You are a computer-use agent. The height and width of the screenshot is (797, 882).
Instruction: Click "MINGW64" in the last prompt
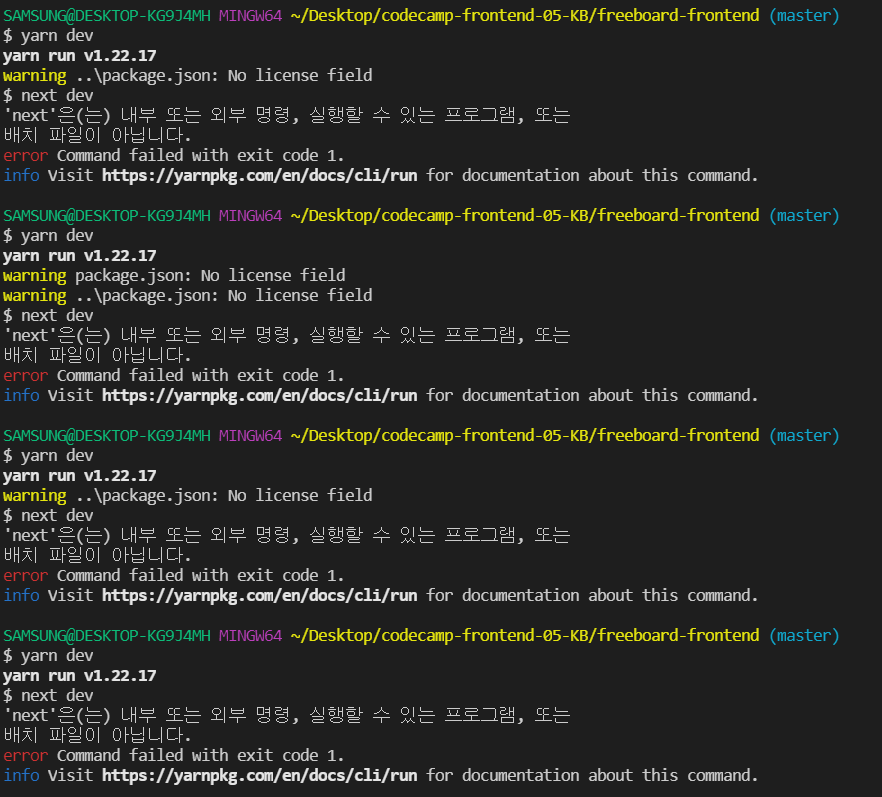coord(250,636)
